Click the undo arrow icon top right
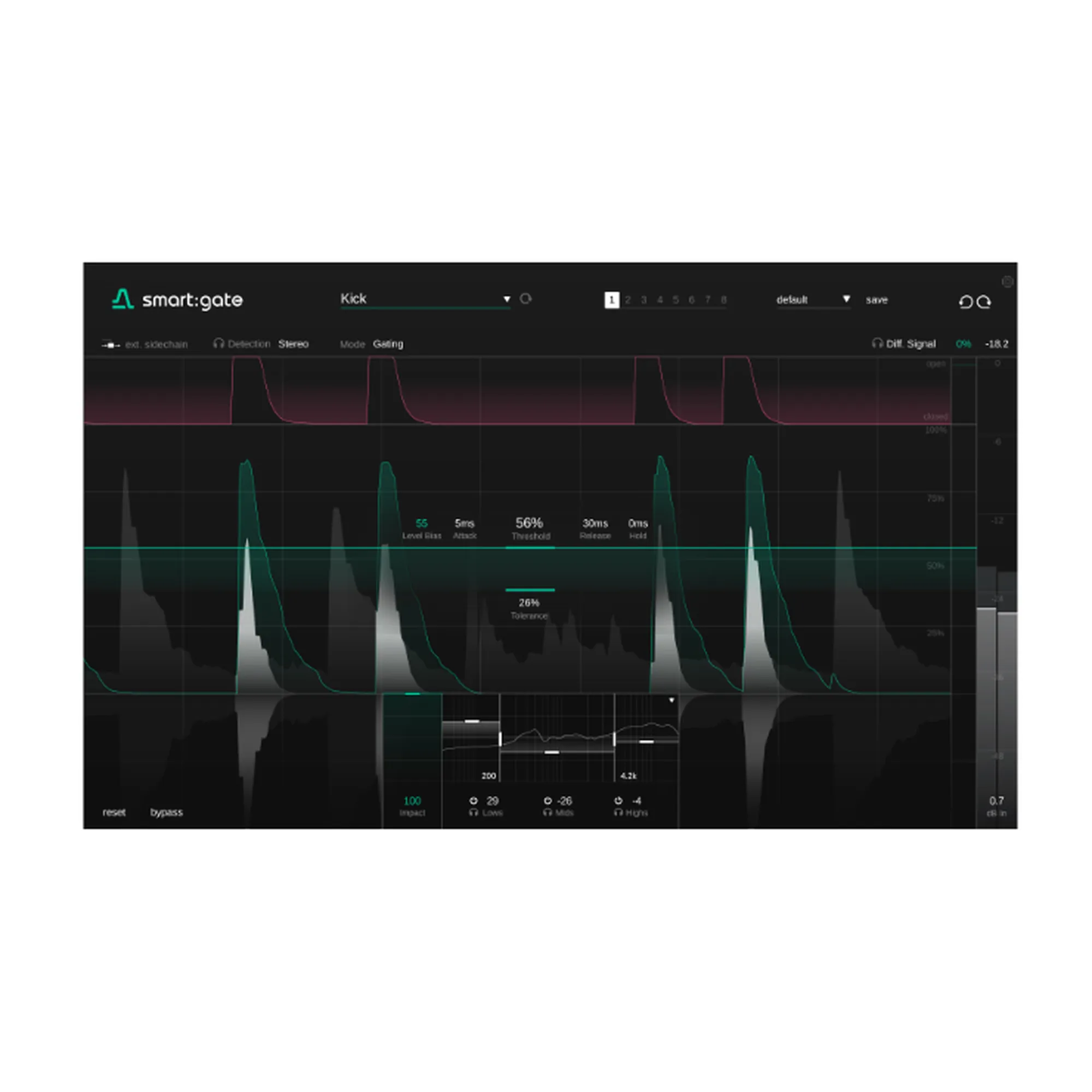1092x1092 pixels. [966, 302]
